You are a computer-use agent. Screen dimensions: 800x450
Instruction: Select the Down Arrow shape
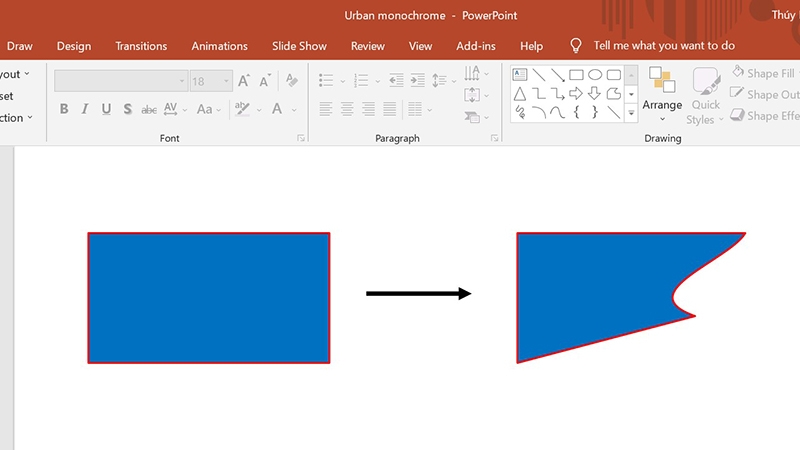pyautogui.click(x=595, y=94)
